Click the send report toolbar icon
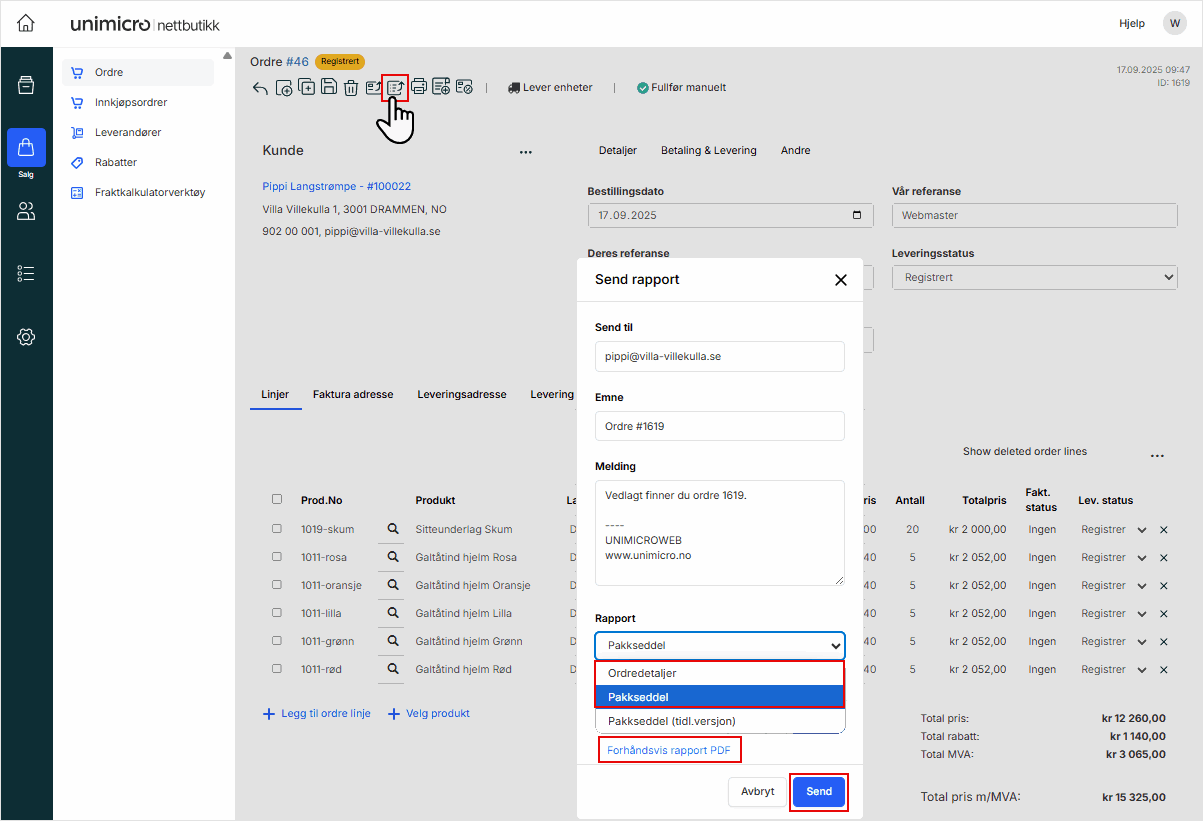Screen dimensions: 1203x821 pos(396,87)
